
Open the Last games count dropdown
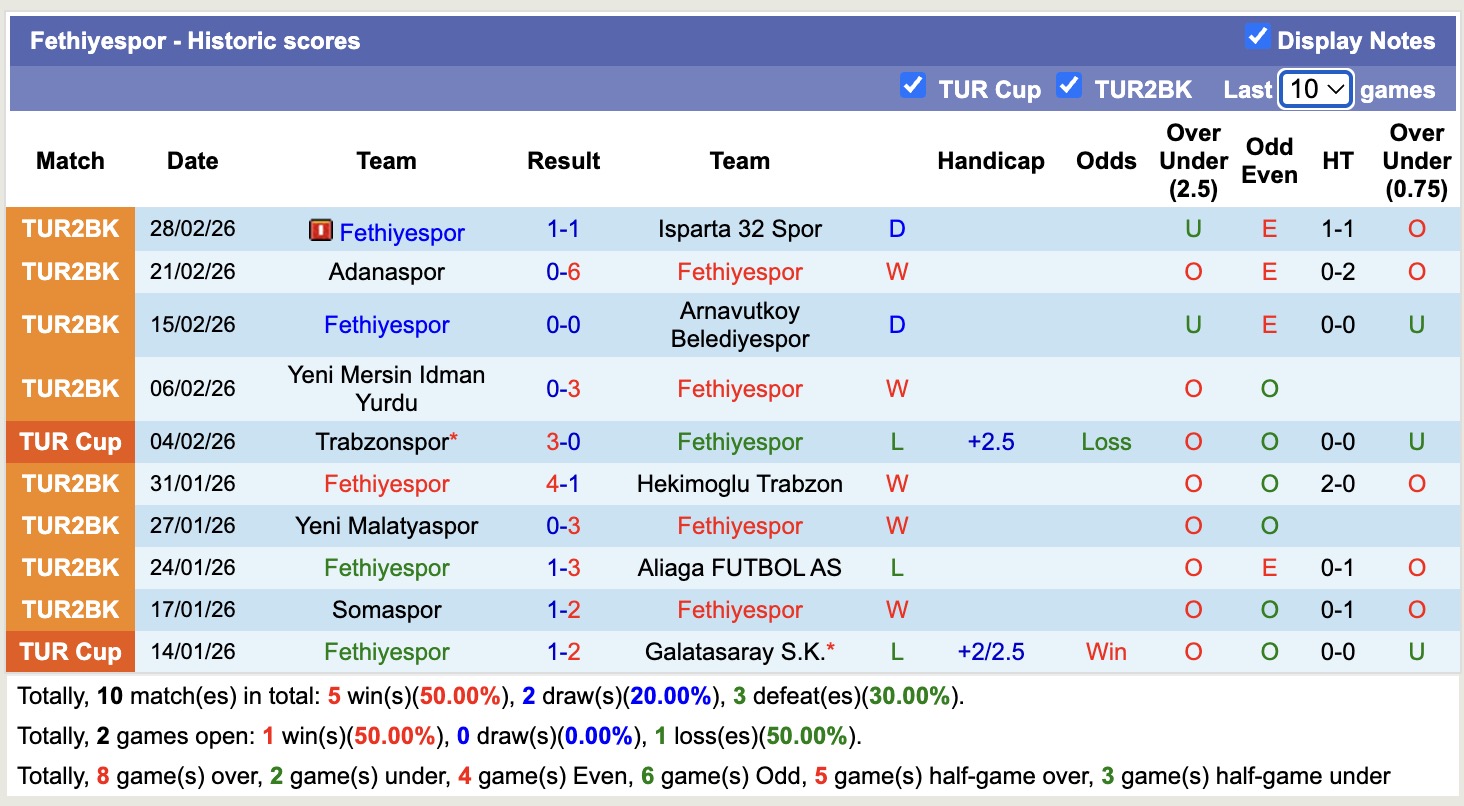[x=1314, y=88]
